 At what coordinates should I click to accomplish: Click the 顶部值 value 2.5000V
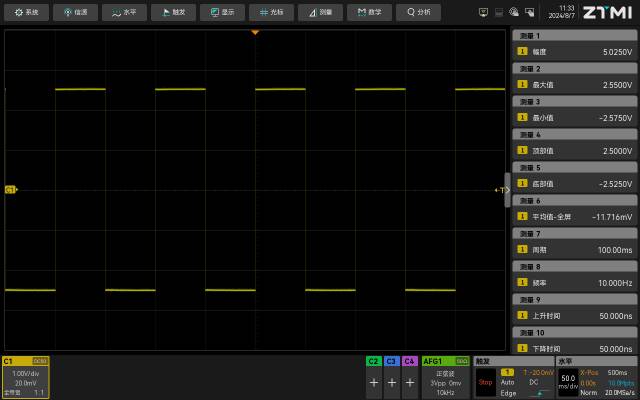(617, 151)
